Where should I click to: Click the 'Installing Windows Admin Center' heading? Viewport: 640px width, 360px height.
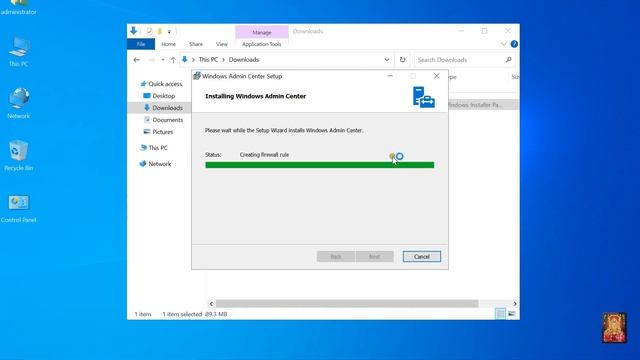tap(256, 96)
